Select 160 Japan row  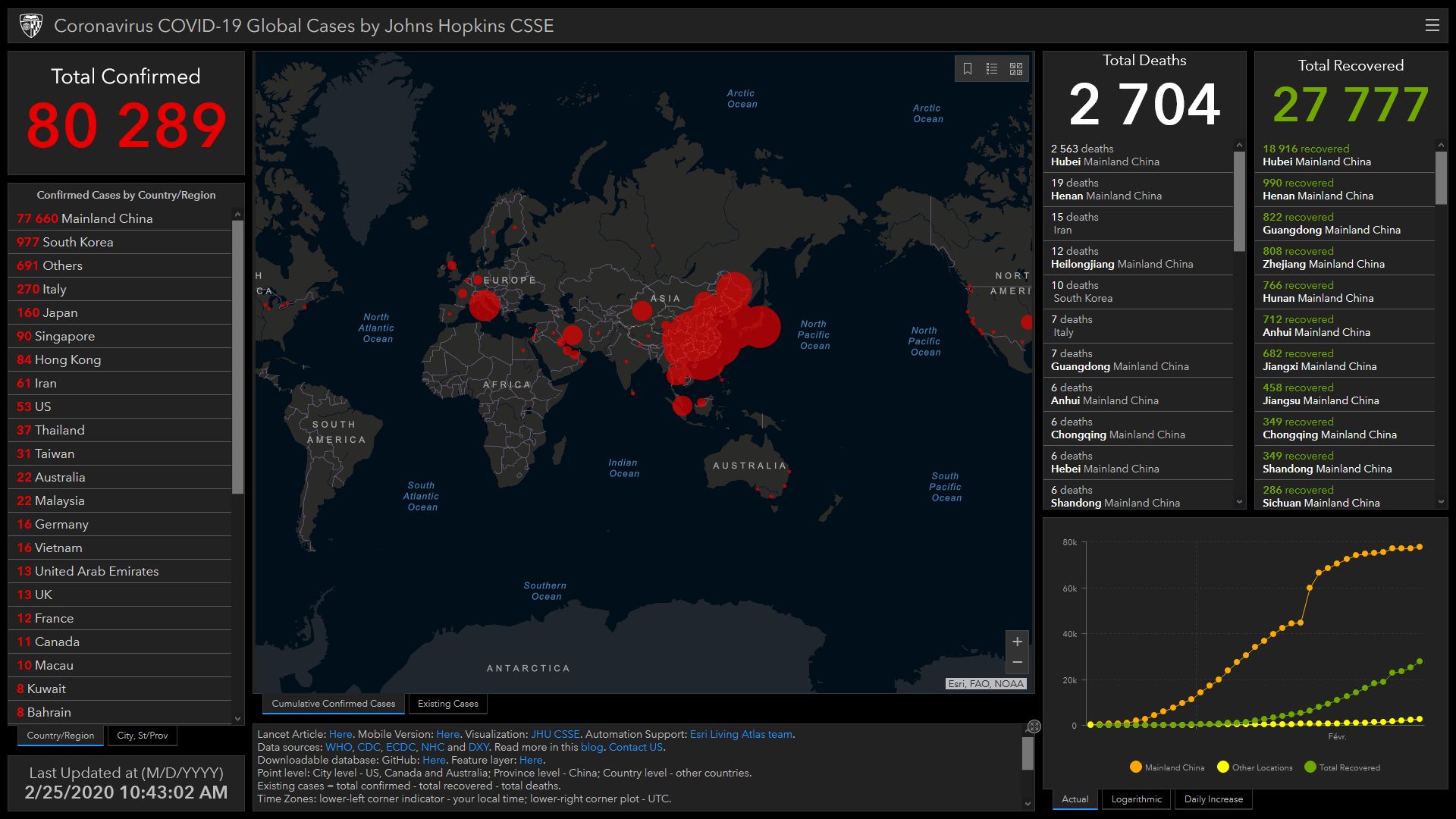point(120,312)
